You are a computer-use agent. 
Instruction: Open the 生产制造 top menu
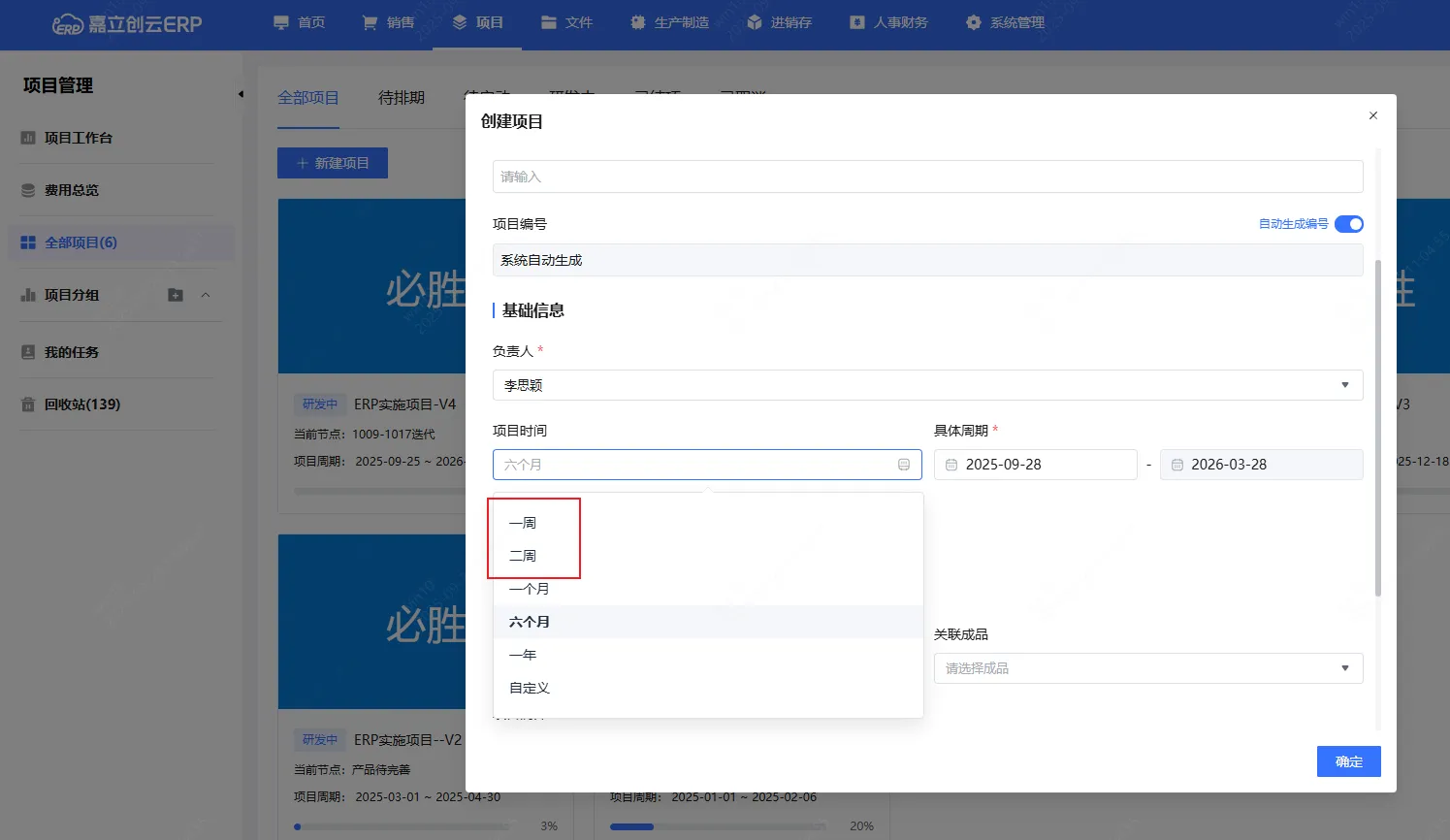[669, 22]
